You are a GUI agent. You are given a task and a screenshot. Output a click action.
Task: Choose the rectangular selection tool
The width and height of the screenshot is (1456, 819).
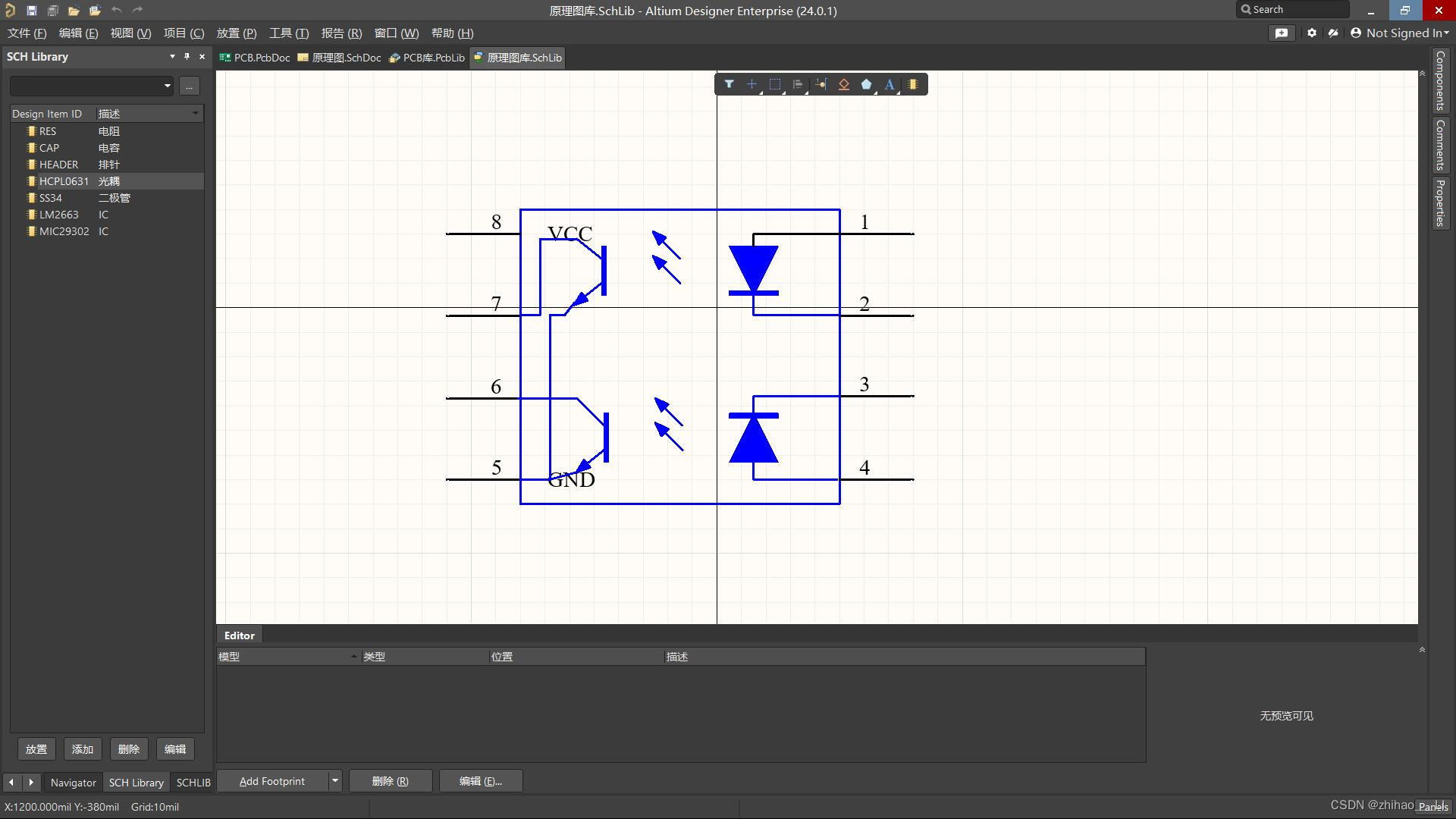click(774, 84)
